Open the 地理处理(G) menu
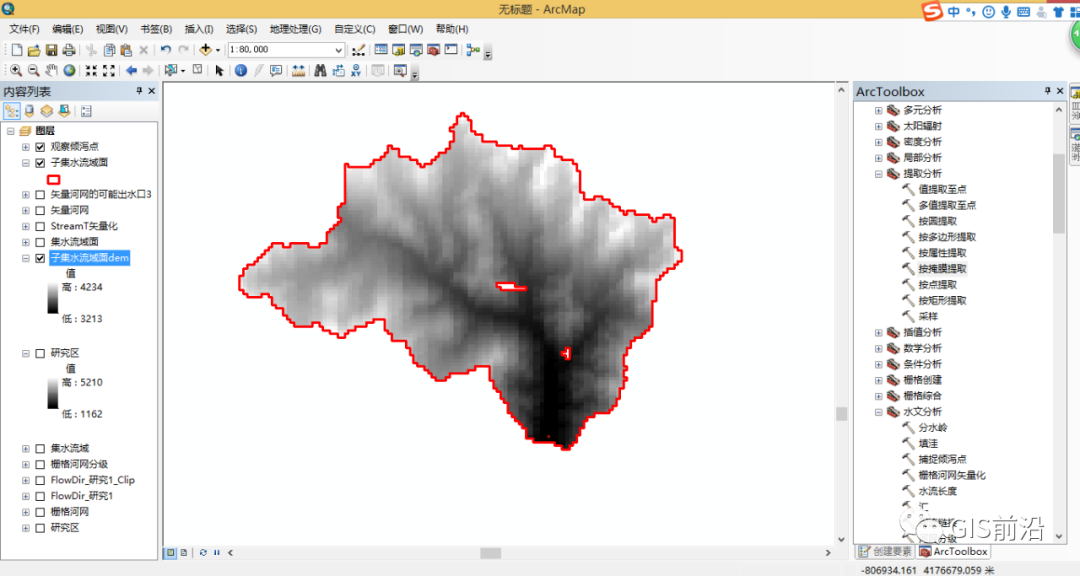1080x576 pixels. (x=295, y=29)
